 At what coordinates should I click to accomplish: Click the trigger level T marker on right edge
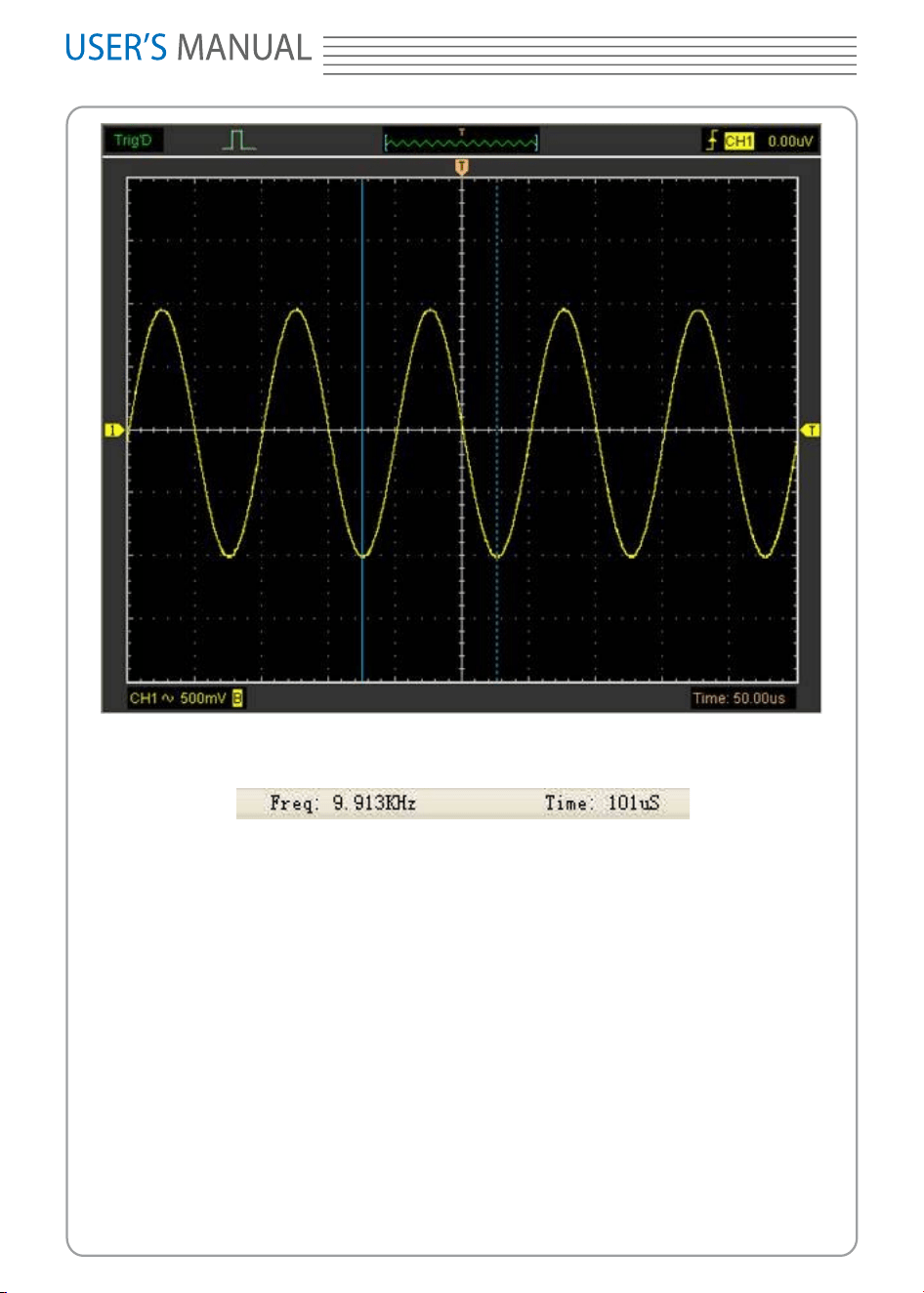[811, 430]
